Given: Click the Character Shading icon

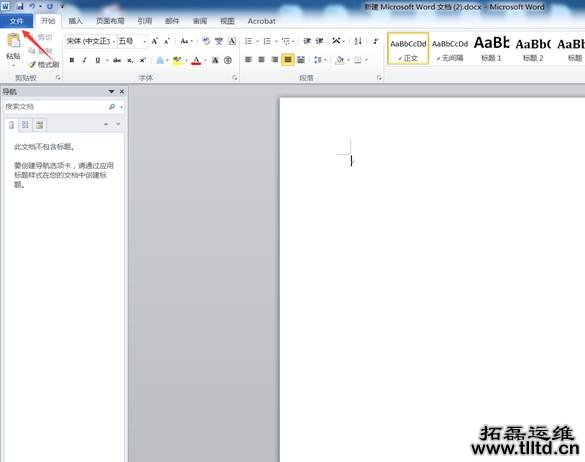Looking at the screenshot, I should pyautogui.click(x=215, y=60).
